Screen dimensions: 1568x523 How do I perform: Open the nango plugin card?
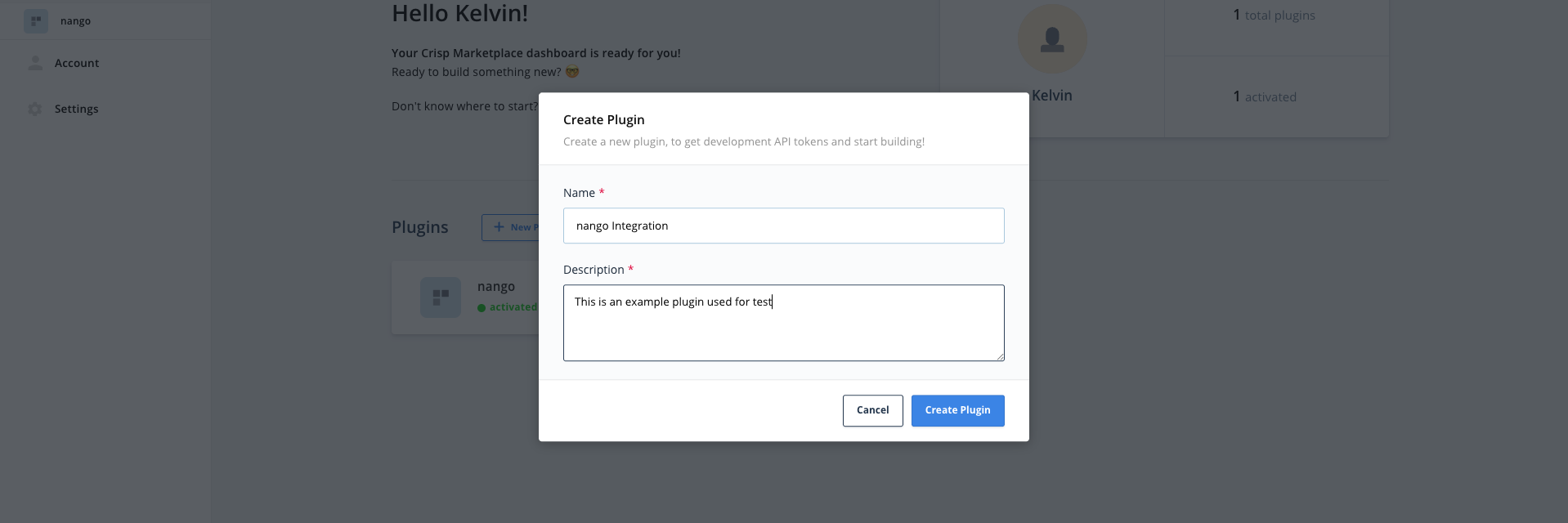(465, 297)
